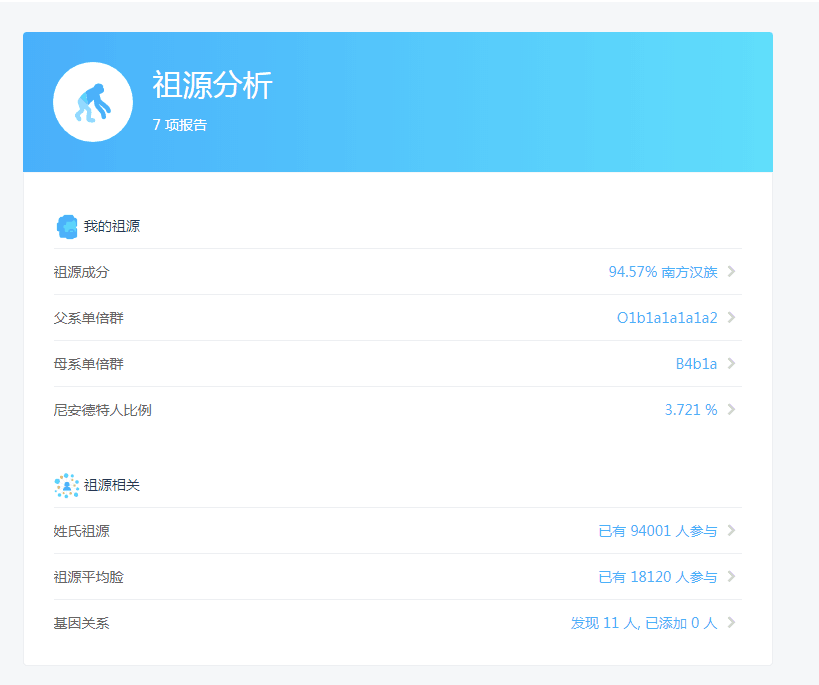Open 94.57% 南方汉族 ancestry result
This screenshot has width=819, height=685.
pyautogui.click(x=663, y=272)
